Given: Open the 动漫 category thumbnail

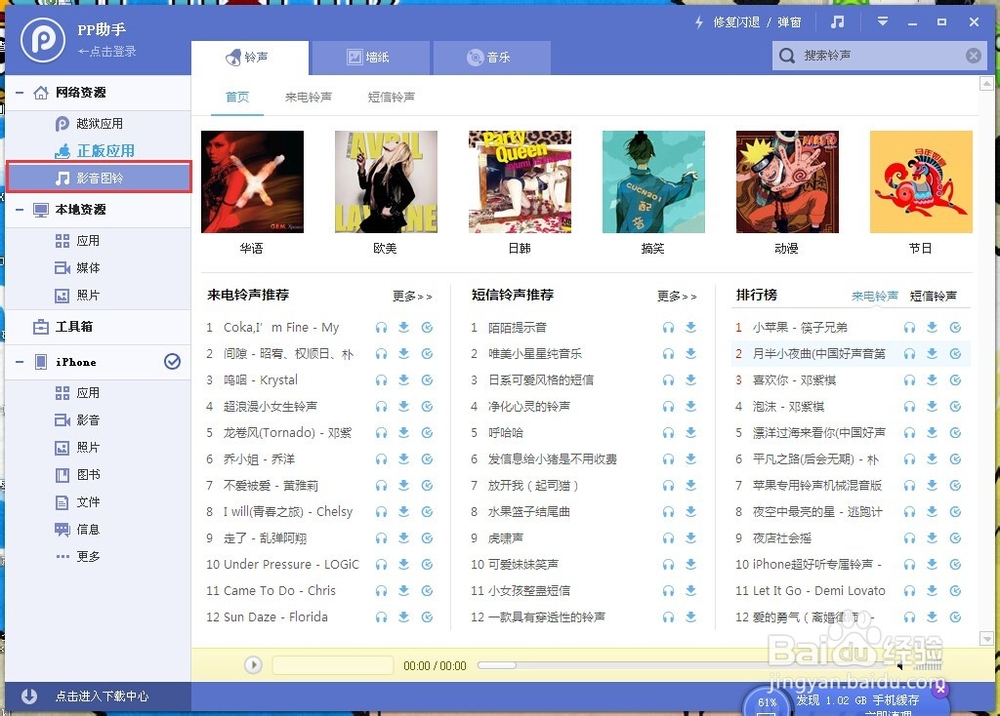Looking at the screenshot, I should point(787,182).
